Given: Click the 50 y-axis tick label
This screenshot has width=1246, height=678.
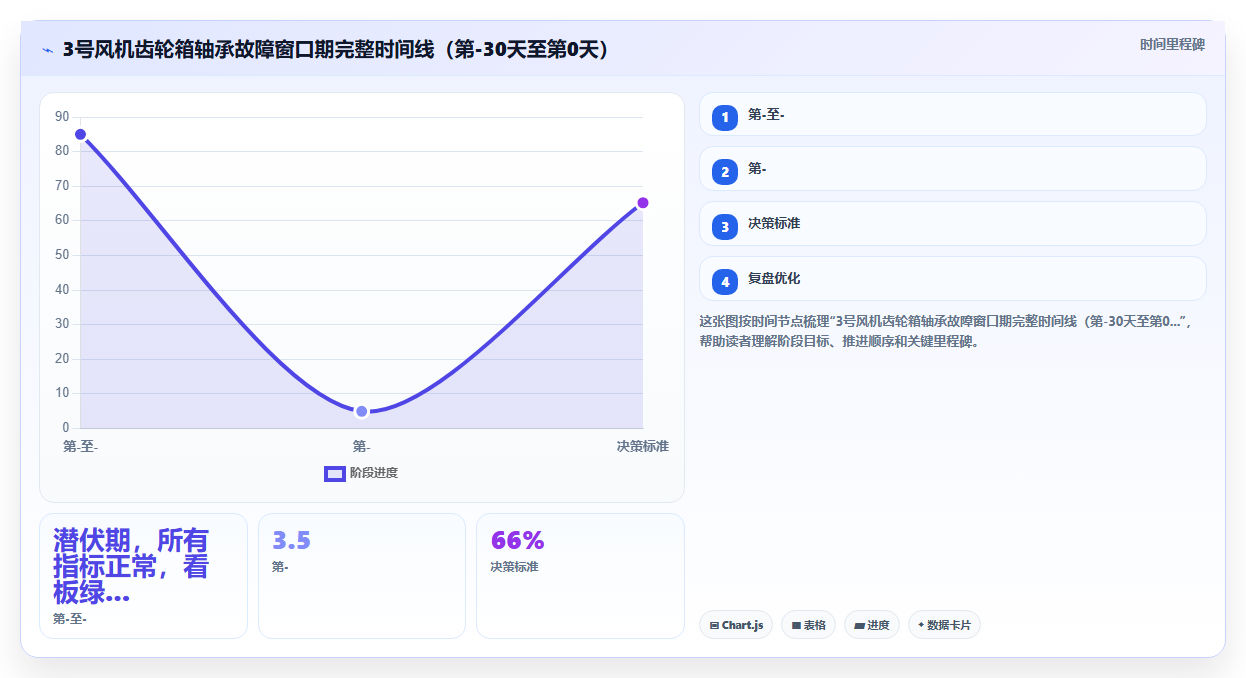Looking at the screenshot, I should pos(62,255).
